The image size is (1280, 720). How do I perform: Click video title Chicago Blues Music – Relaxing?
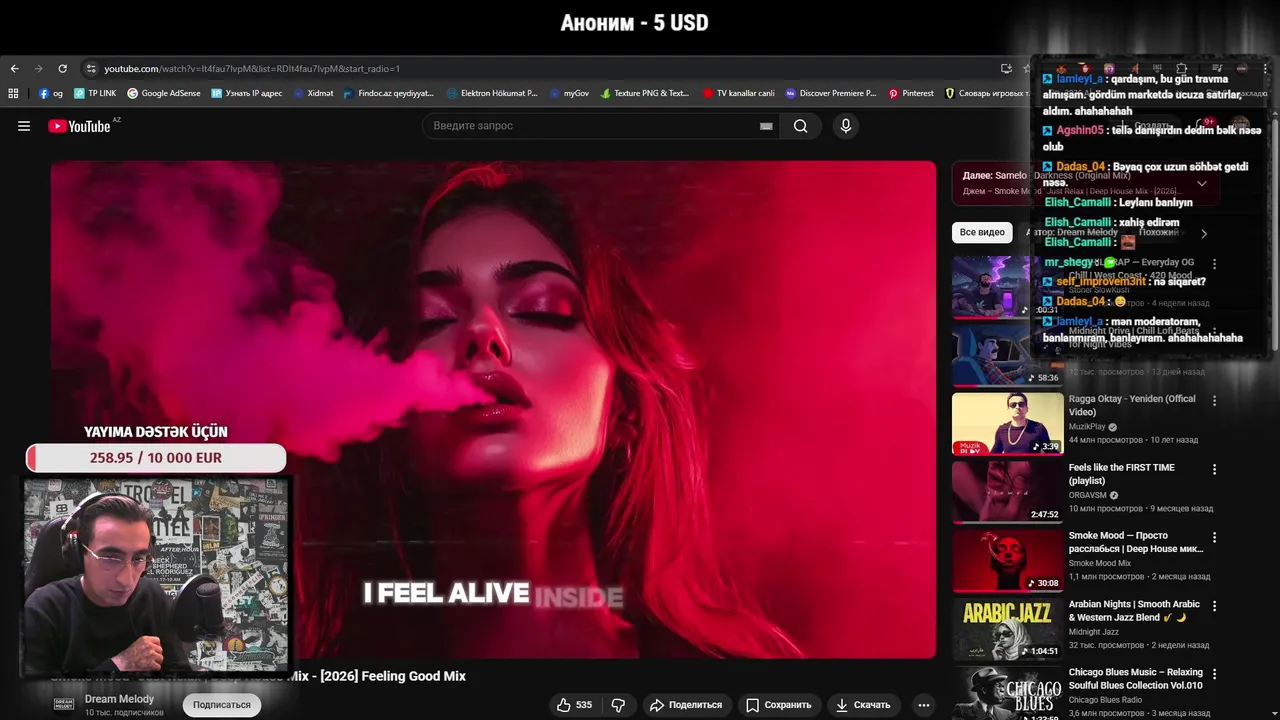tap(1136, 679)
